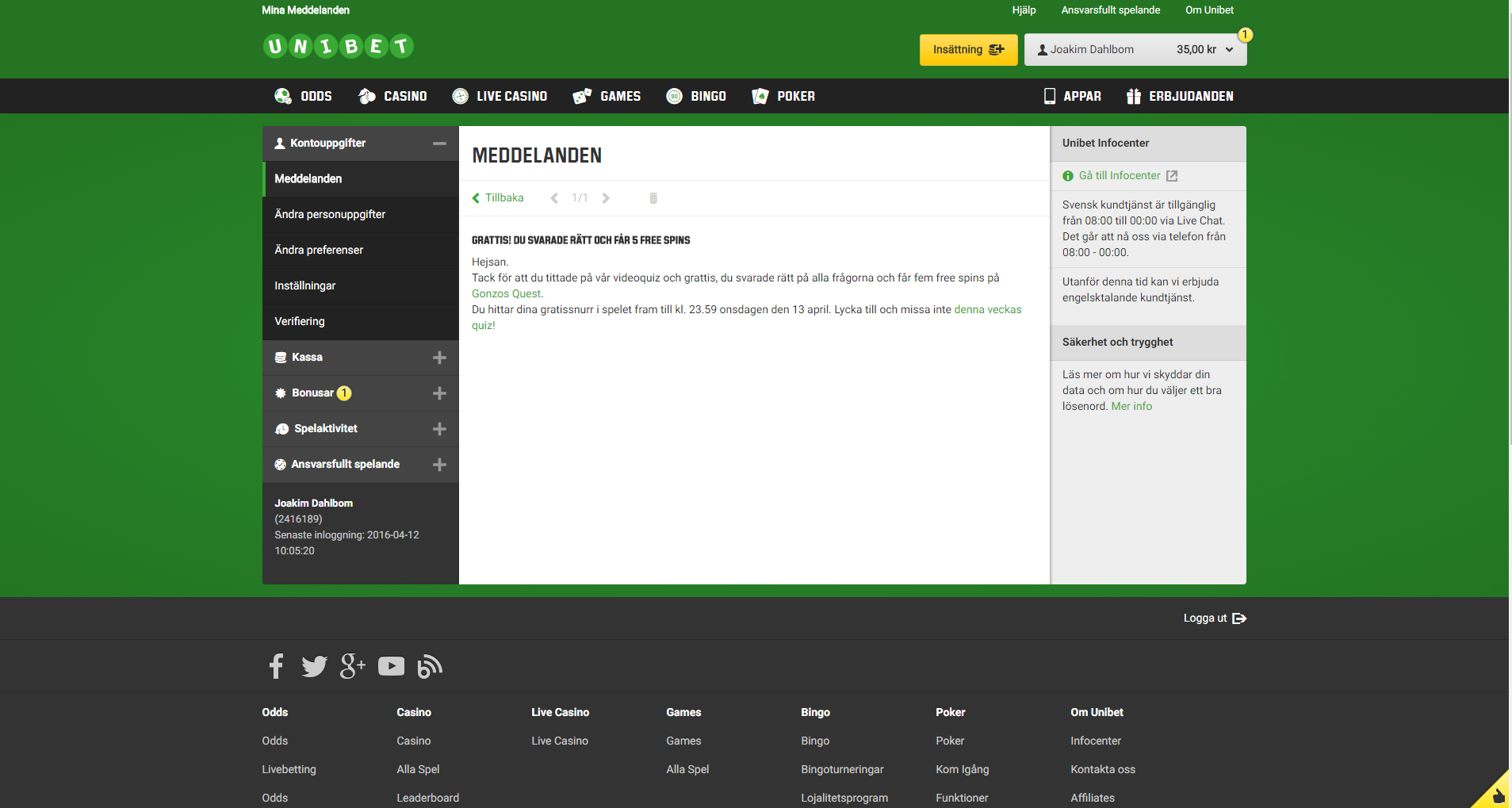The width and height of the screenshot is (1512, 808).
Task: Open Kontakta oss footer link
Action: 1103,769
